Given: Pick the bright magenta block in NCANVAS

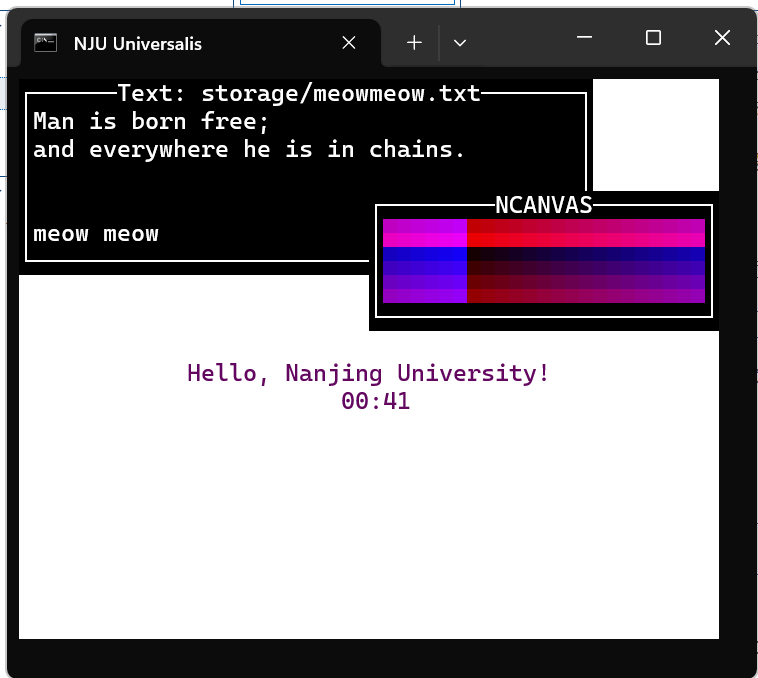Looking at the screenshot, I should pyautogui.click(x=425, y=233).
